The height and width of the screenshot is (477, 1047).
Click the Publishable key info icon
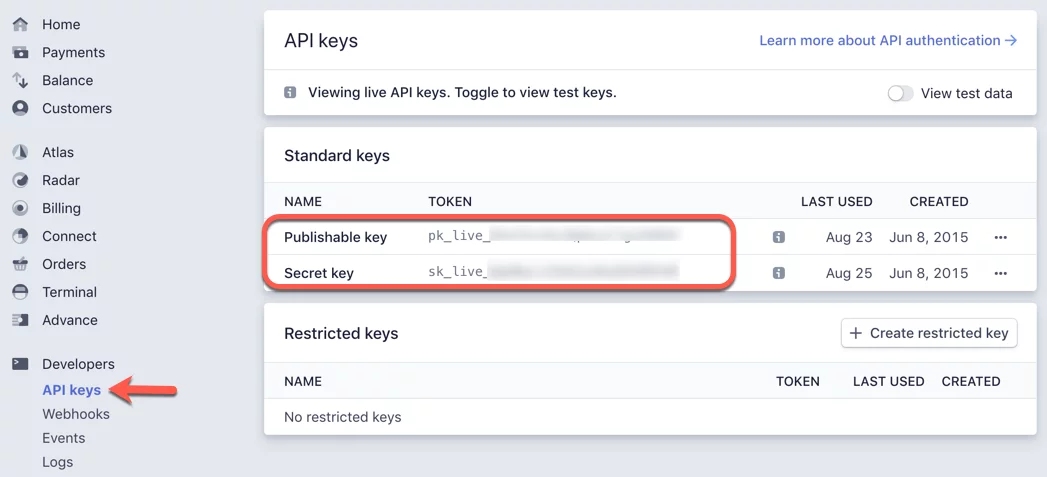pyautogui.click(x=778, y=237)
